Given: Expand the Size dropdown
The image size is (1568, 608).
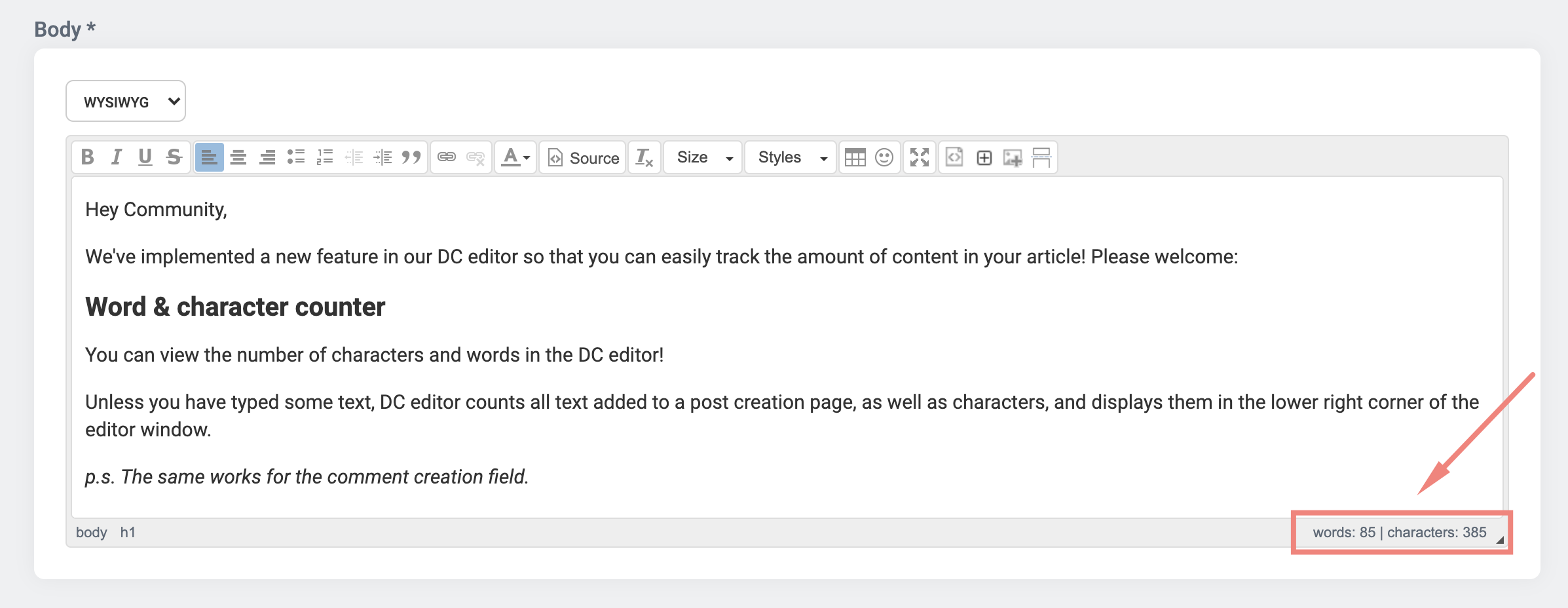Looking at the screenshot, I should tap(703, 157).
